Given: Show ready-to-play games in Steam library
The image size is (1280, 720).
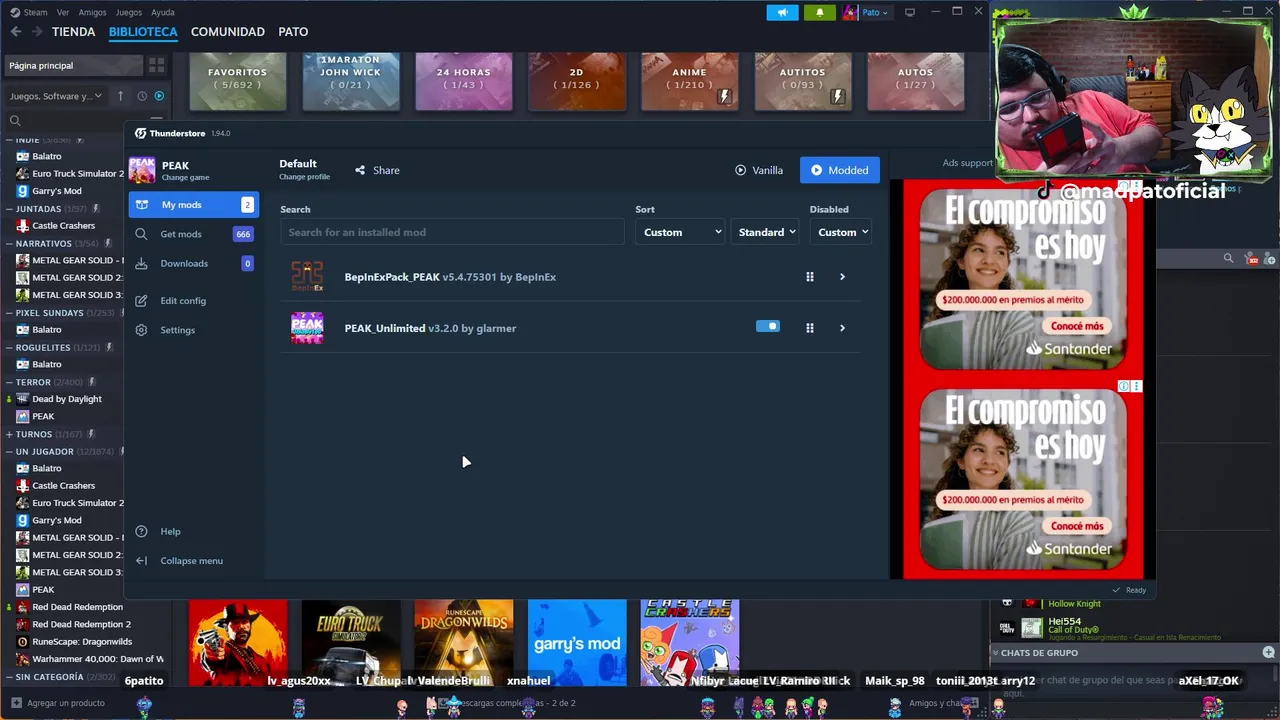Looking at the screenshot, I should (159, 96).
